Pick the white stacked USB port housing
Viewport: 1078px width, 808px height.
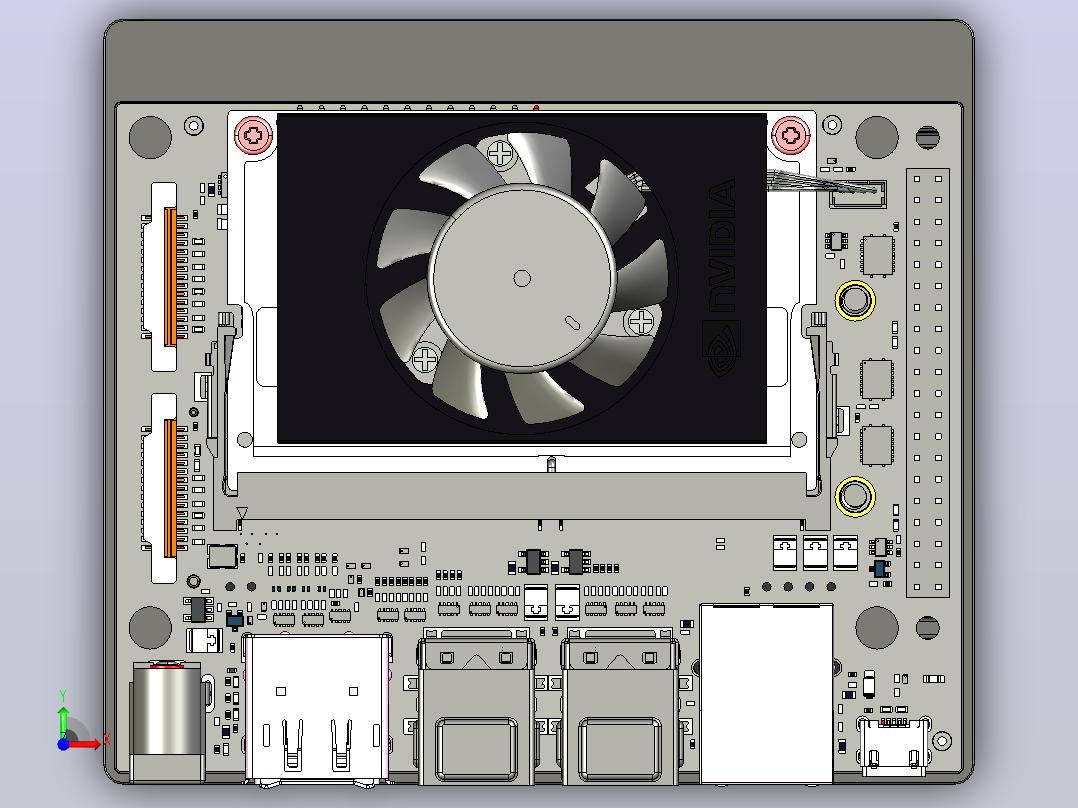(x=318, y=708)
